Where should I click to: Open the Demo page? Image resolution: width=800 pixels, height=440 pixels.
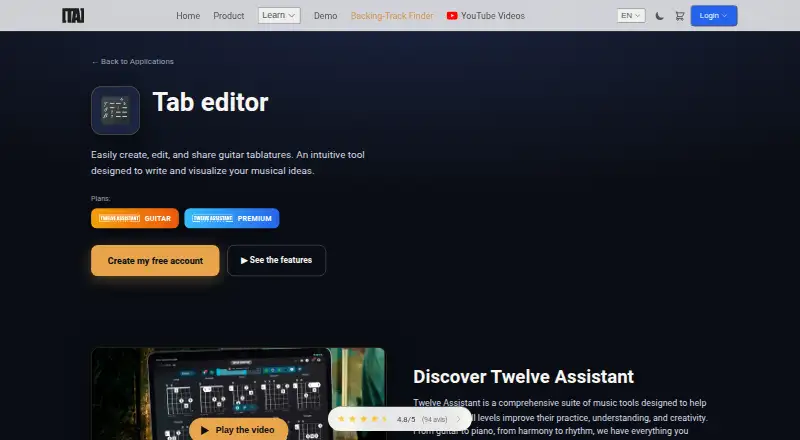(326, 16)
